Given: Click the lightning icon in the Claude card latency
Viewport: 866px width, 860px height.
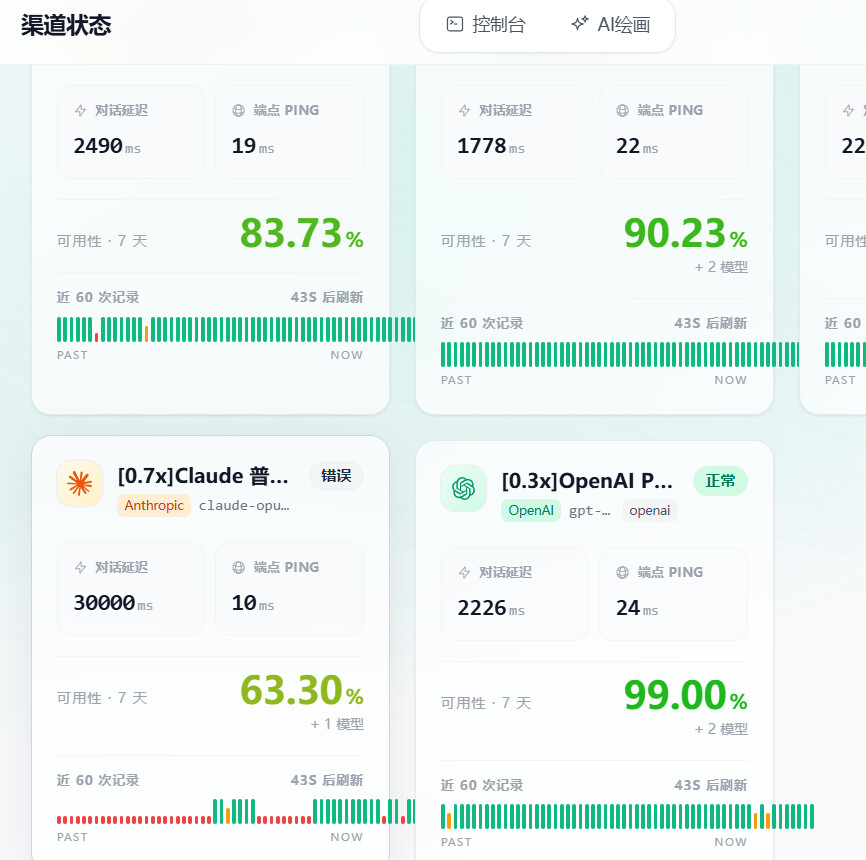Looking at the screenshot, I should click(x=81, y=567).
